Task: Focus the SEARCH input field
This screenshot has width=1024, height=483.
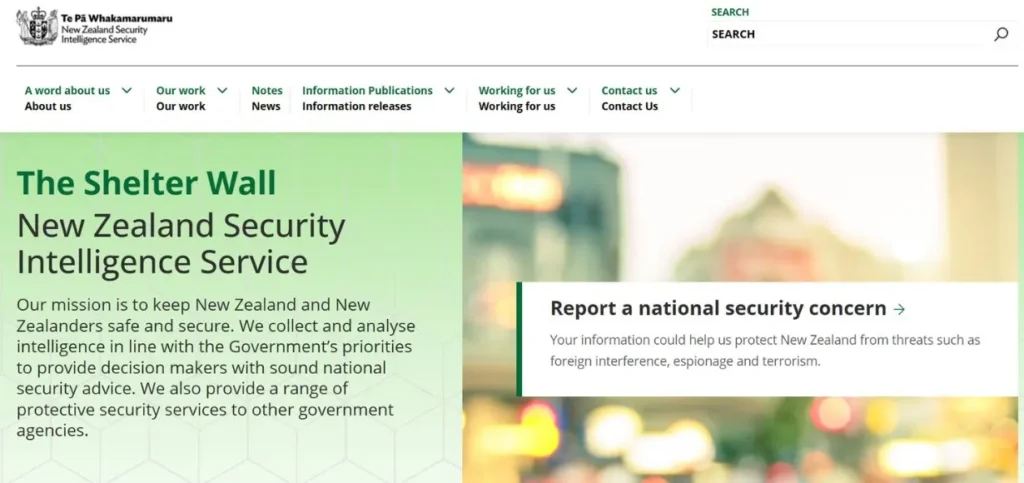Action: (x=849, y=35)
